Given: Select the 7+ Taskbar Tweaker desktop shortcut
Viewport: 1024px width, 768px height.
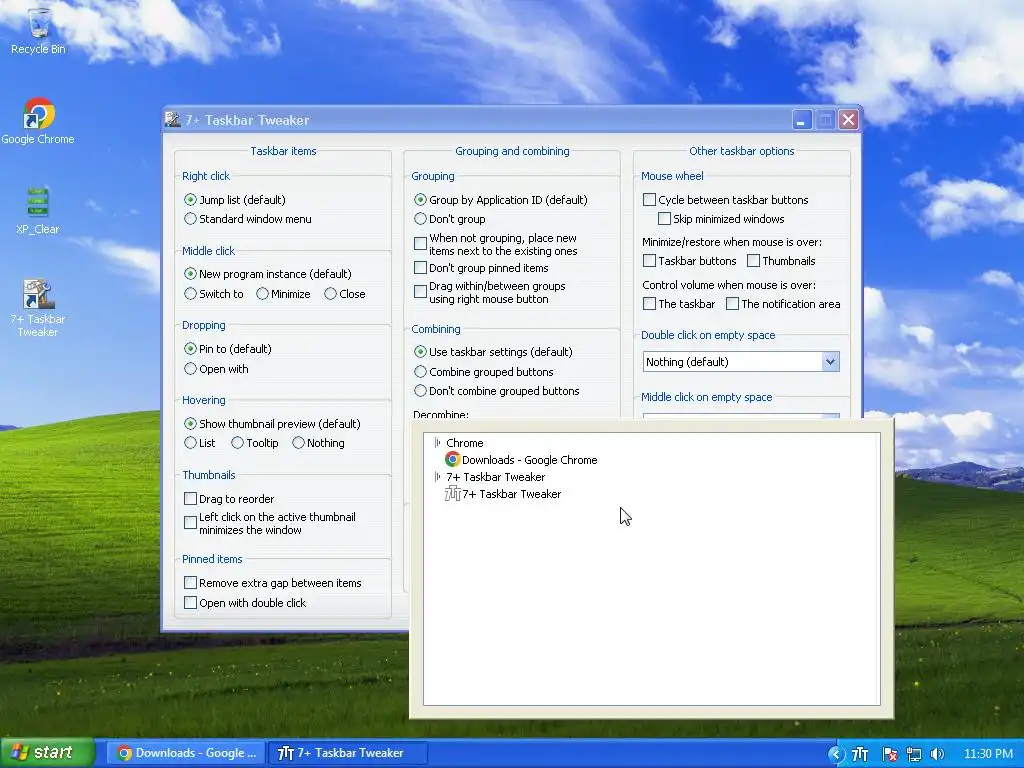Looking at the screenshot, I should [x=38, y=307].
